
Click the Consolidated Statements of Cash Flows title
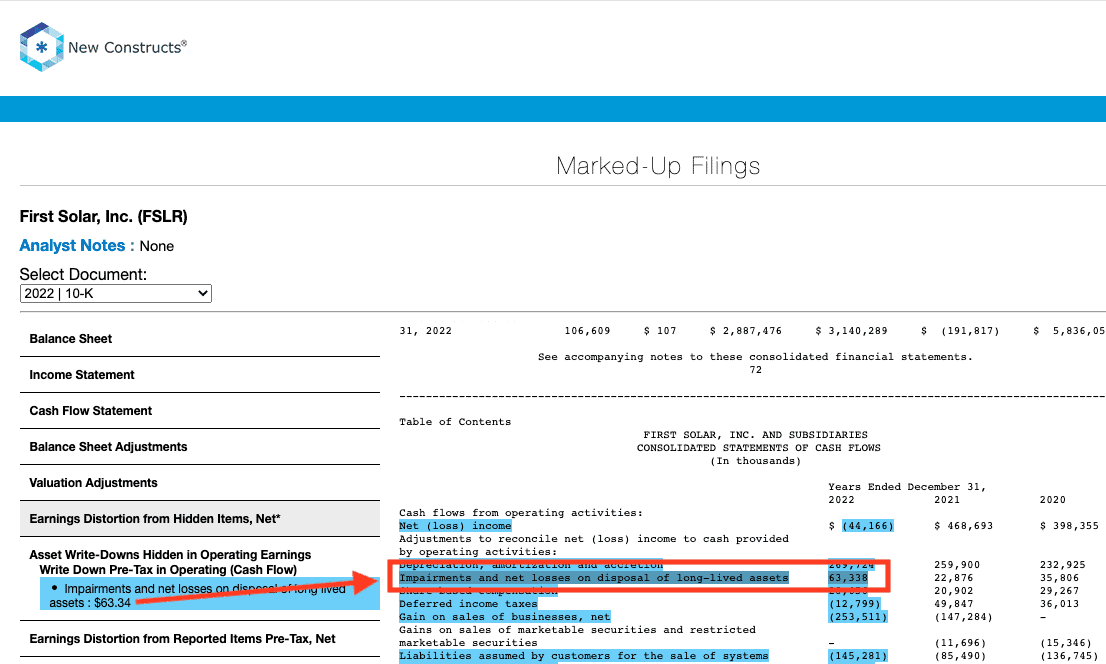pos(759,448)
